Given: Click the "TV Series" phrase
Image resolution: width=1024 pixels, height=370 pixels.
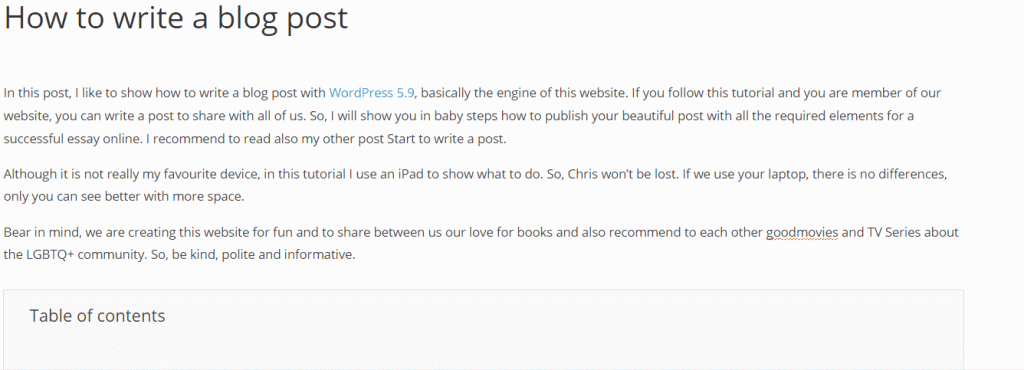Looking at the screenshot, I should click(894, 232).
